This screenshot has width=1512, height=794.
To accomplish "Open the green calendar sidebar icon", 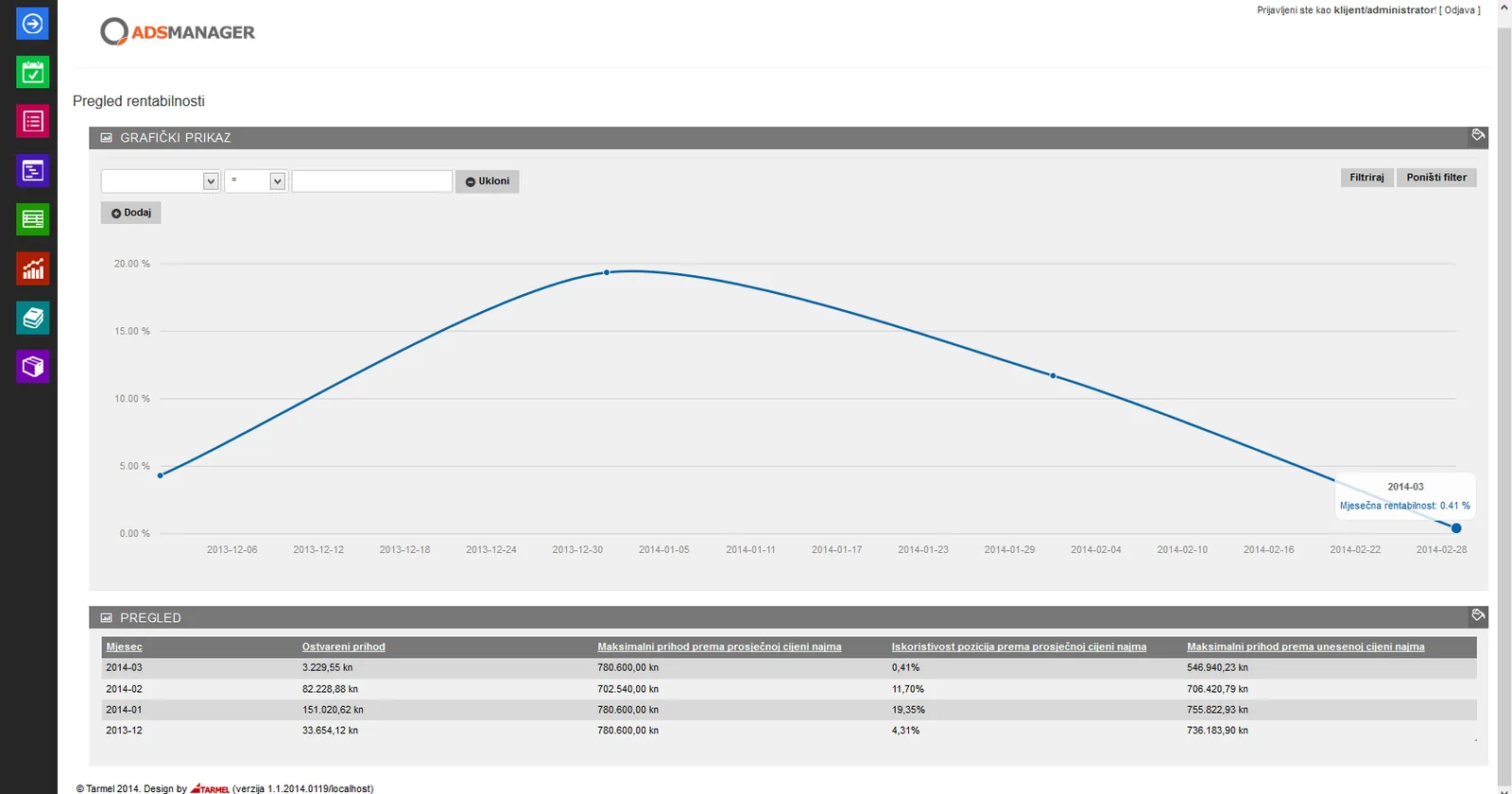I will (32, 73).
